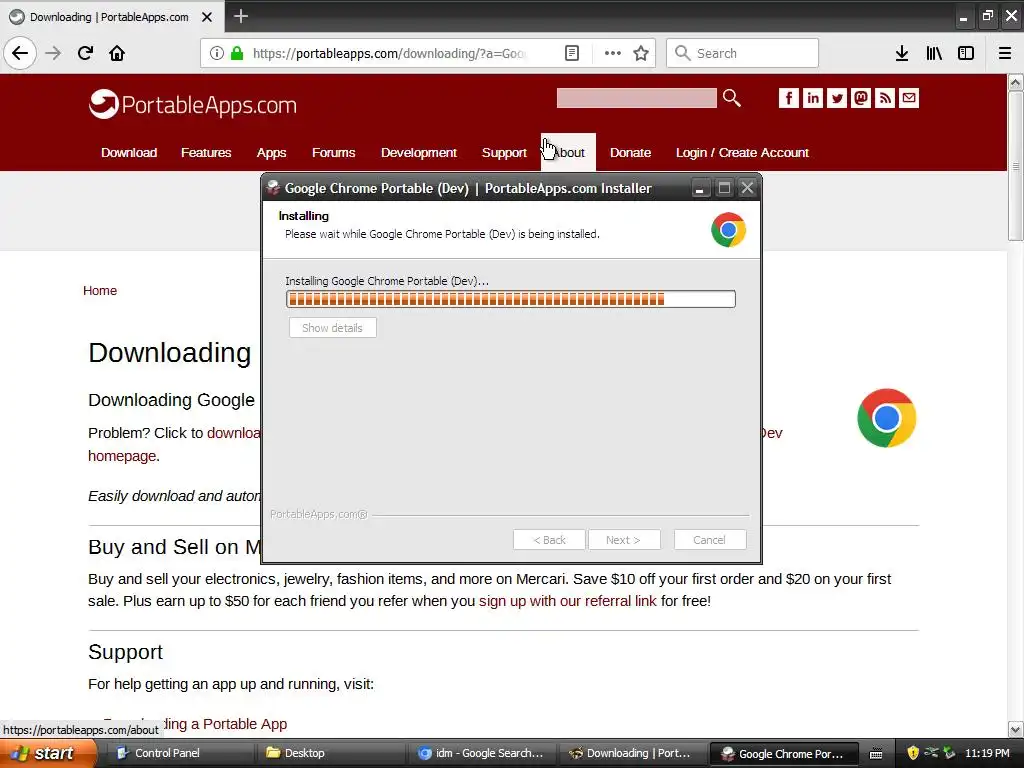Open the Firefox hamburger menu
The width and height of the screenshot is (1024, 768).
1004,53
